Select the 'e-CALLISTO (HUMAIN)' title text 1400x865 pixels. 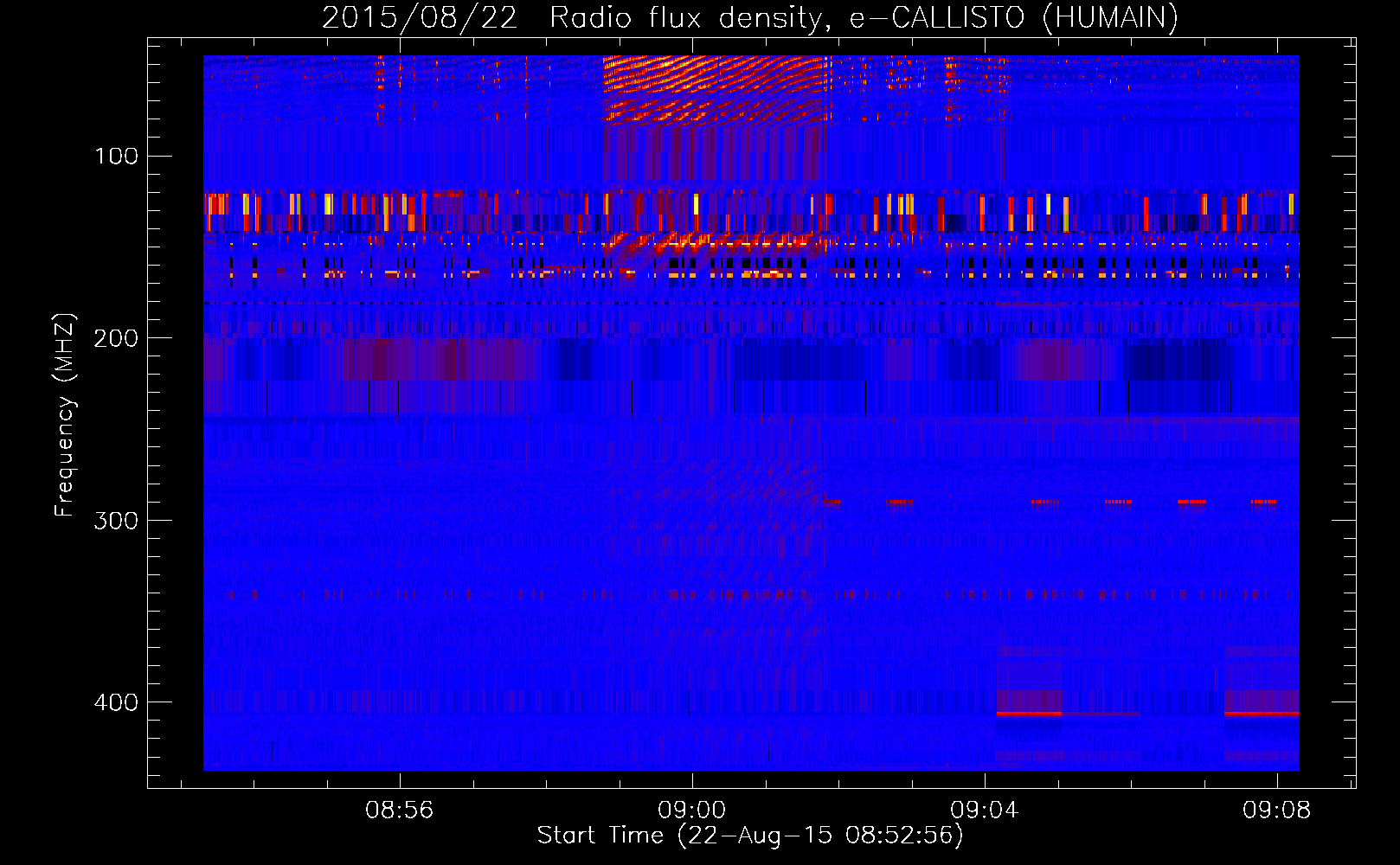click(1014, 18)
